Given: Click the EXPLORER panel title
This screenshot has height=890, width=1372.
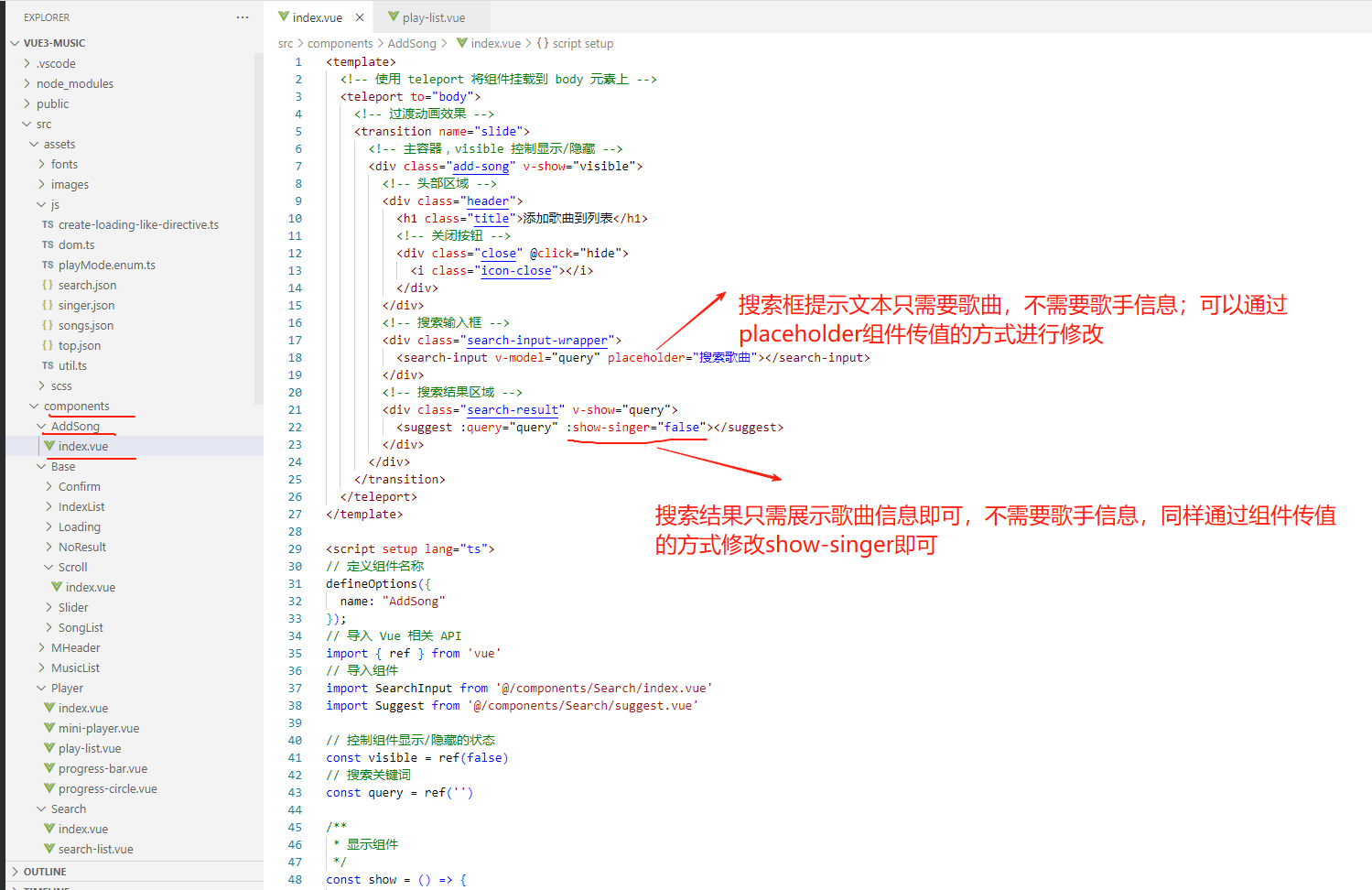Looking at the screenshot, I should coord(47,17).
